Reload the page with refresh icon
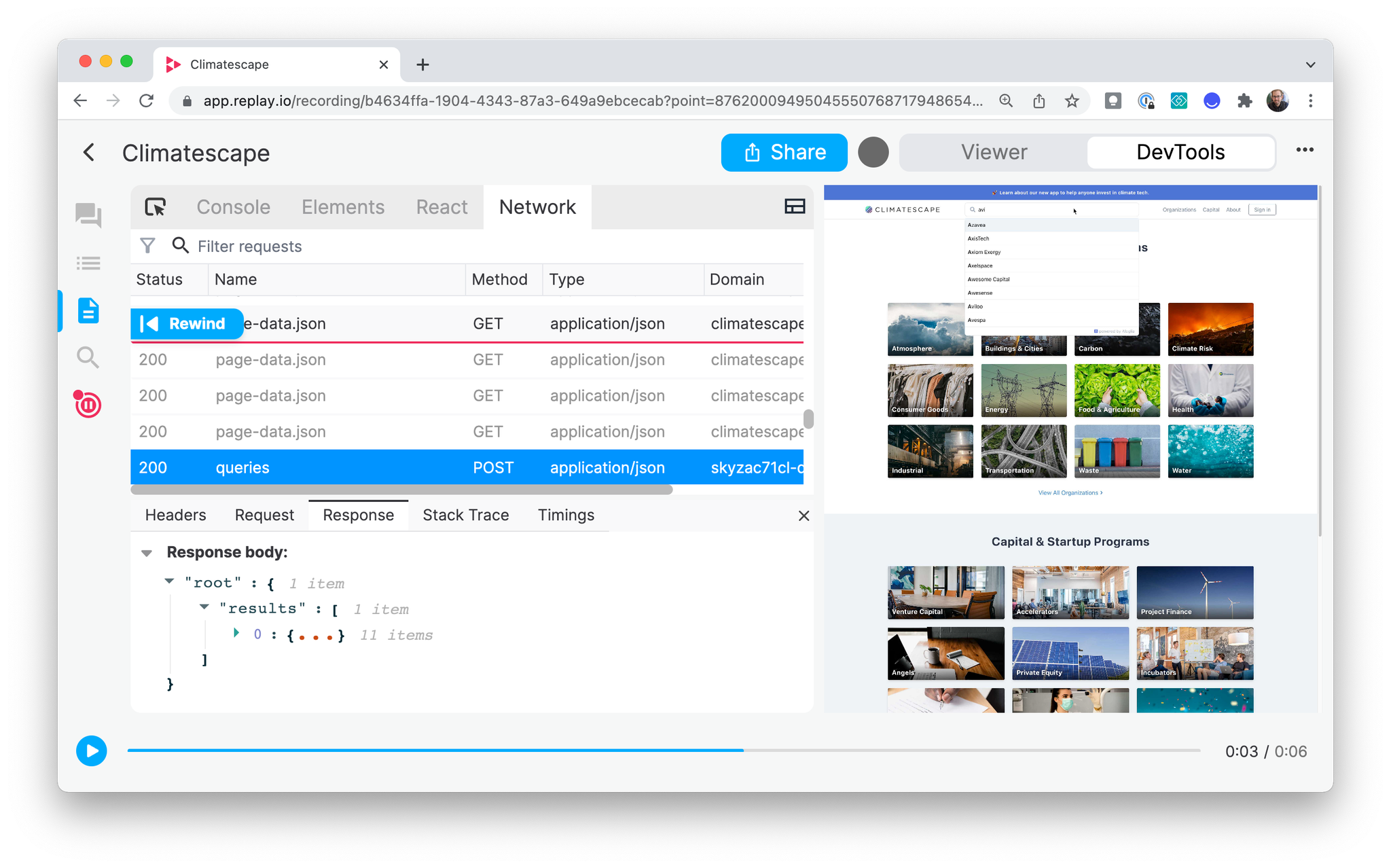The height and width of the screenshot is (868, 1391). tap(146, 101)
